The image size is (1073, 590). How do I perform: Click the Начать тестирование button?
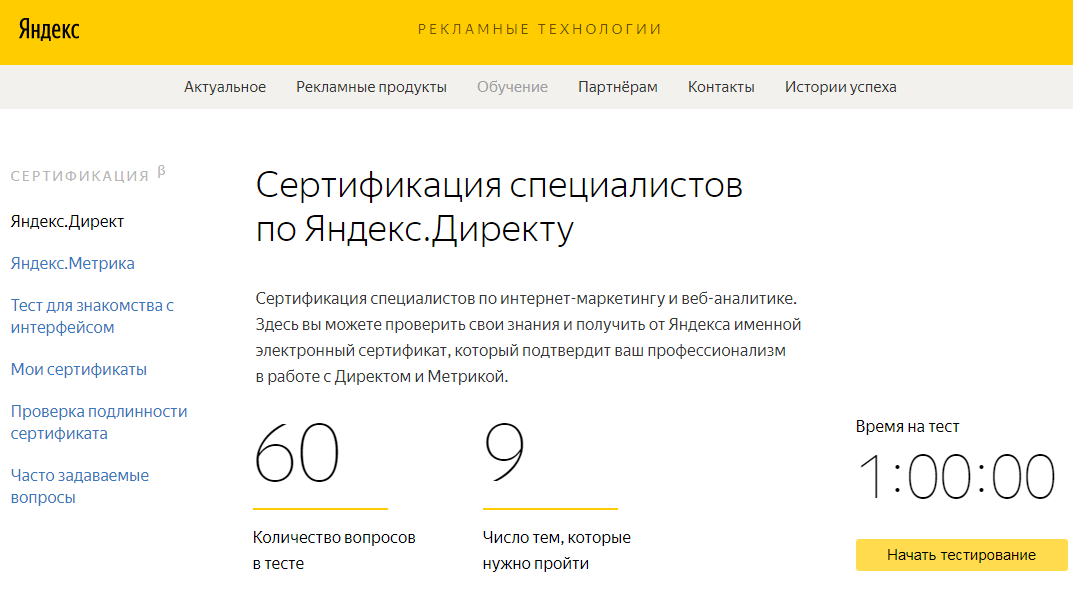coord(961,555)
